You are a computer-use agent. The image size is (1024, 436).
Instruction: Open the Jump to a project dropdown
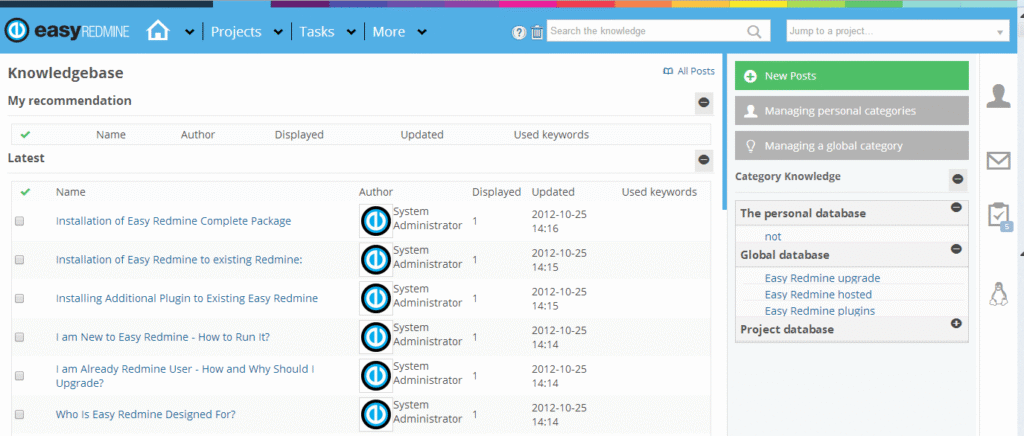coord(898,32)
